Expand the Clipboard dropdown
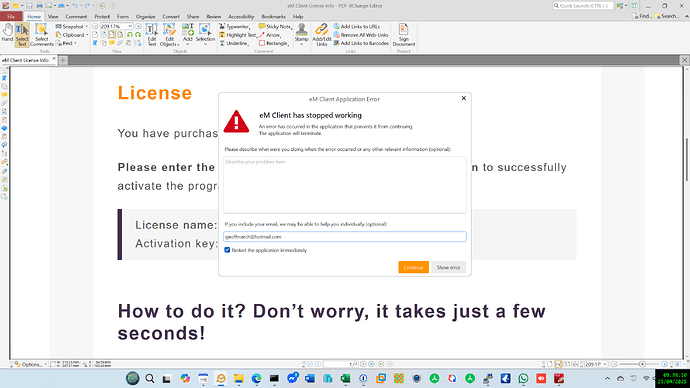Image resolution: width=690 pixels, height=388 pixels. point(87,35)
